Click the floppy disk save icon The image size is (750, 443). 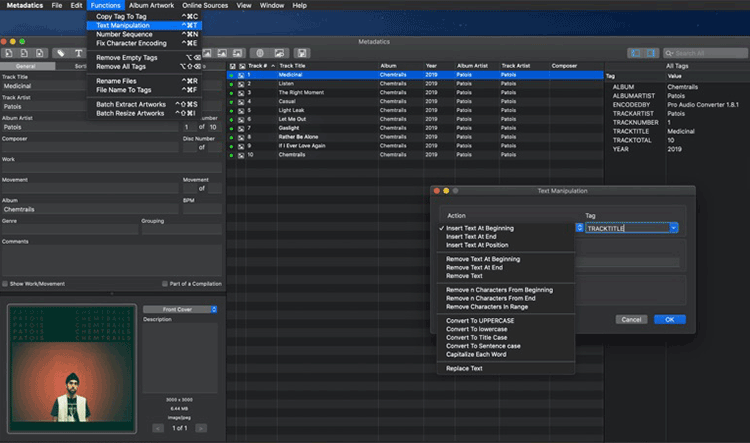302,53
